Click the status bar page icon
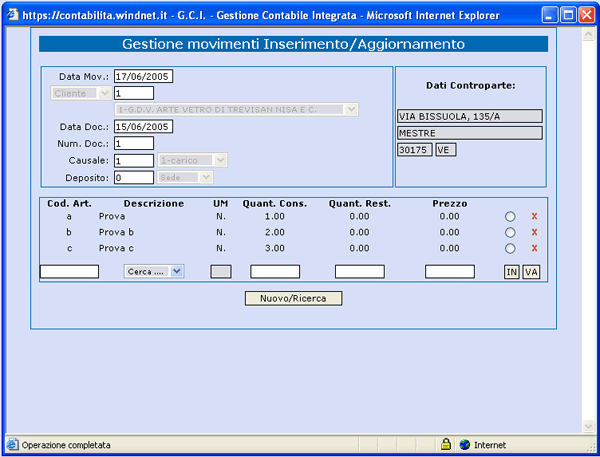The width and height of the screenshot is (600, 457). click(x=12, y=445)
